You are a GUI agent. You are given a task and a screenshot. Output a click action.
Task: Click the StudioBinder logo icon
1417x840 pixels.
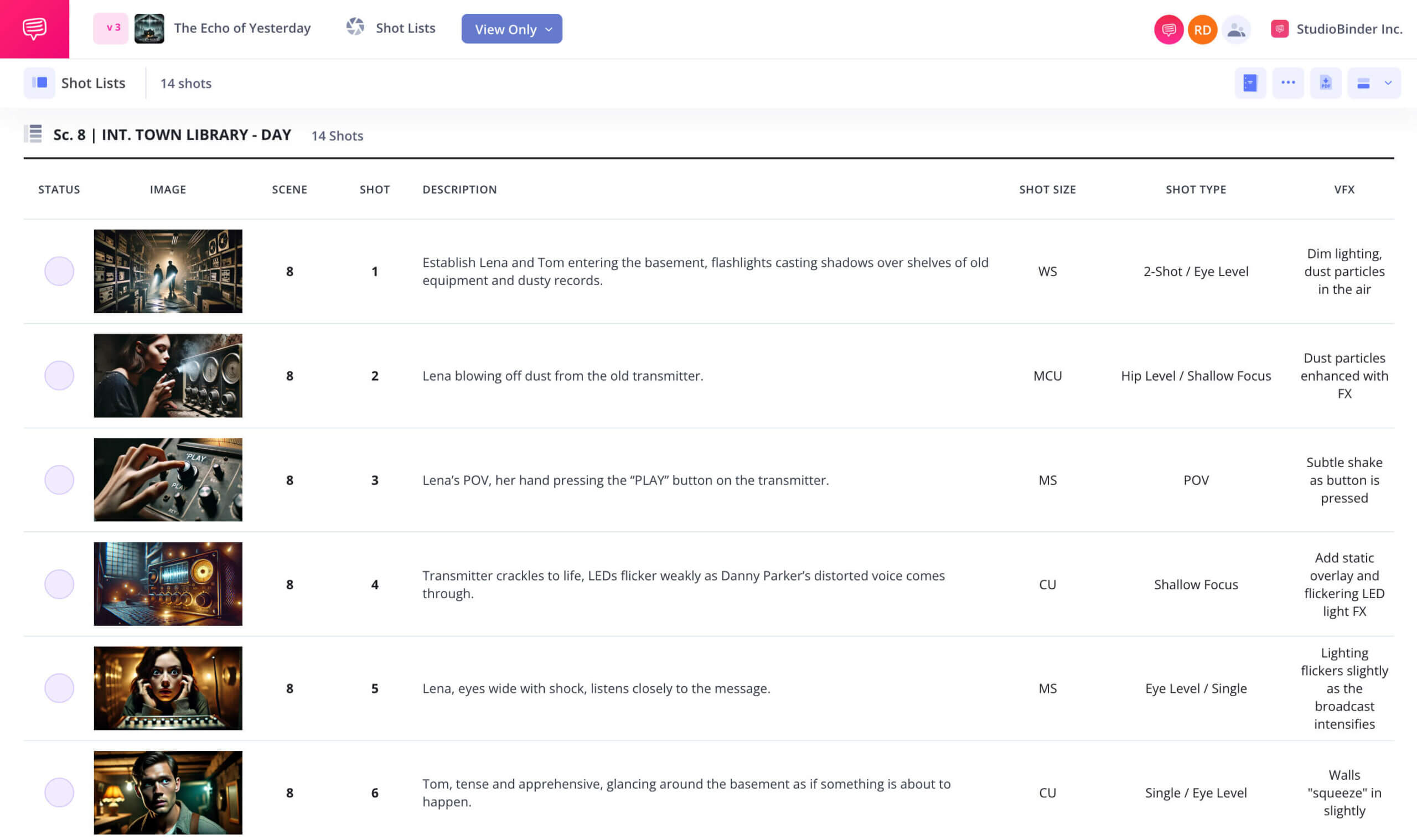click(1279, 28)
